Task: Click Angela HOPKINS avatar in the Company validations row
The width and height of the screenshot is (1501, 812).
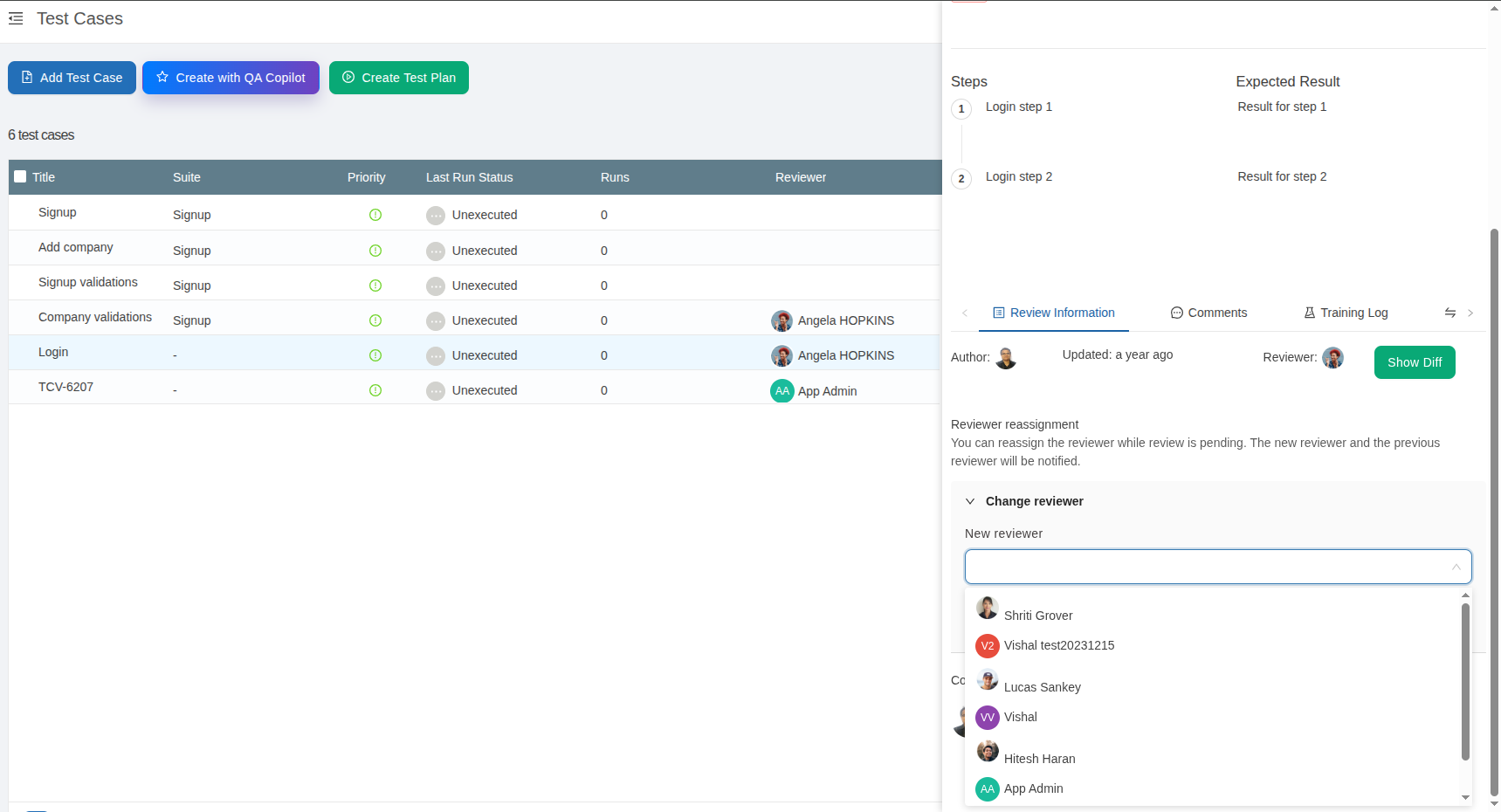Action: [781, 320]
